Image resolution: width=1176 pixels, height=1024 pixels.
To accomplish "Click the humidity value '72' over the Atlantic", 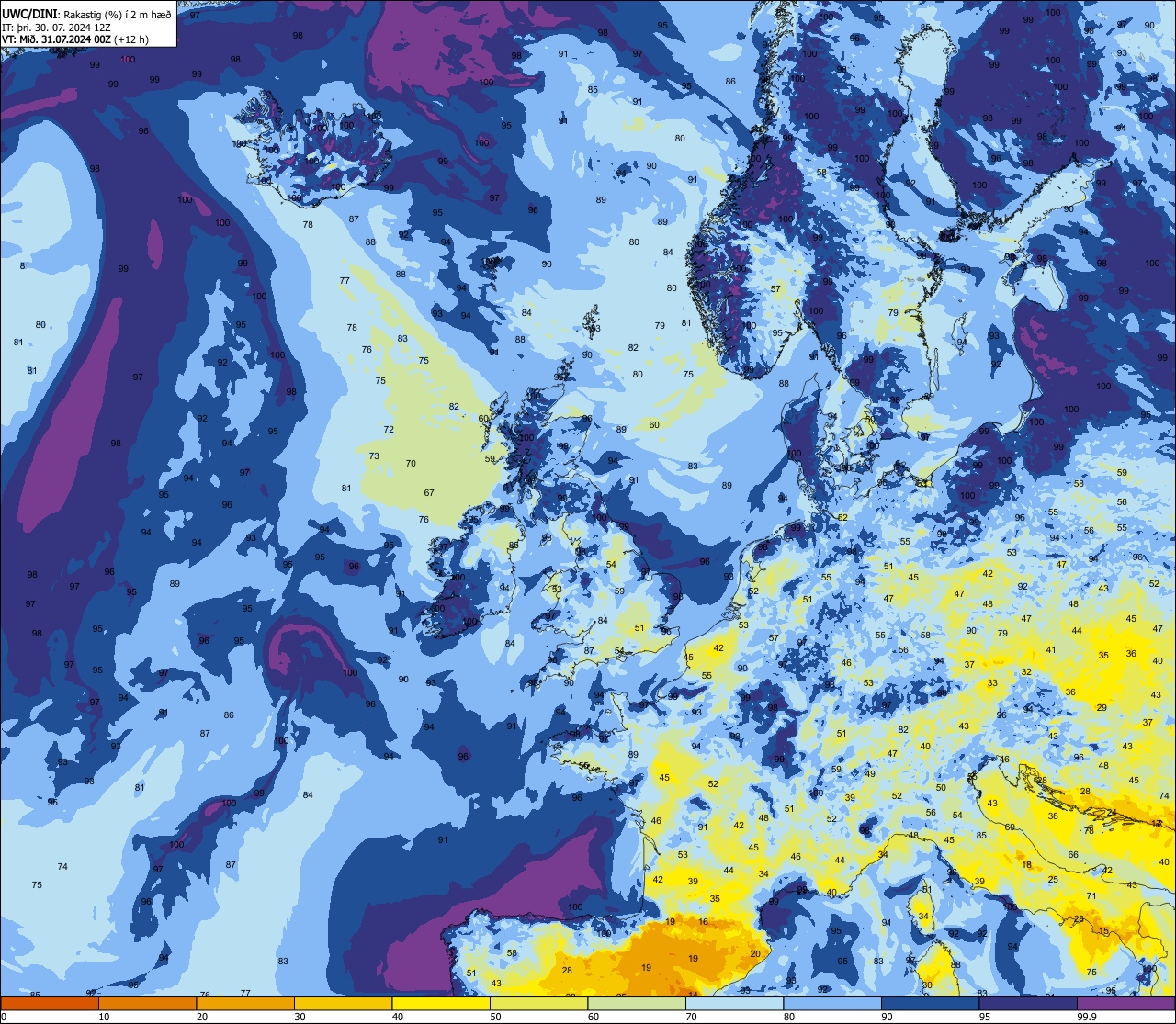I will point(389,430).
